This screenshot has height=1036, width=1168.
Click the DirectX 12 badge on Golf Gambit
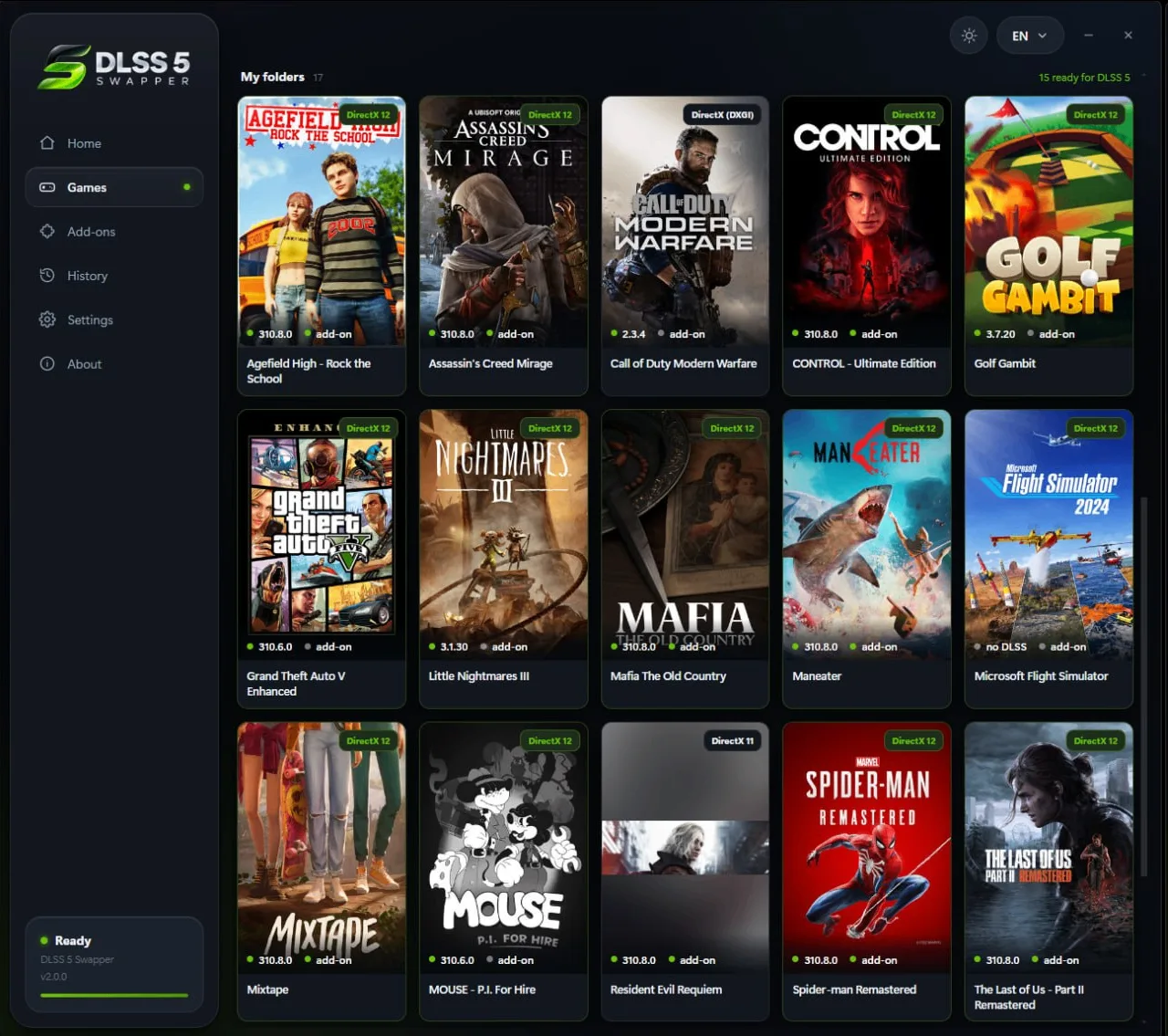click(1095, 115)
